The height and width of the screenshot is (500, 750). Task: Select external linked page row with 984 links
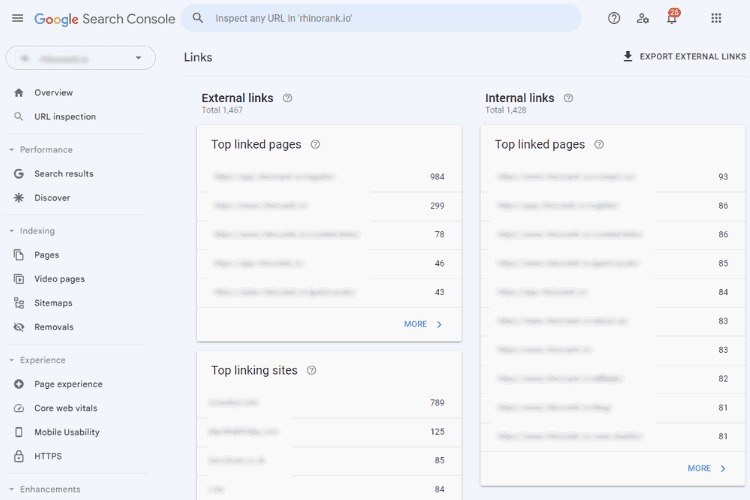[x=329, y=177]
